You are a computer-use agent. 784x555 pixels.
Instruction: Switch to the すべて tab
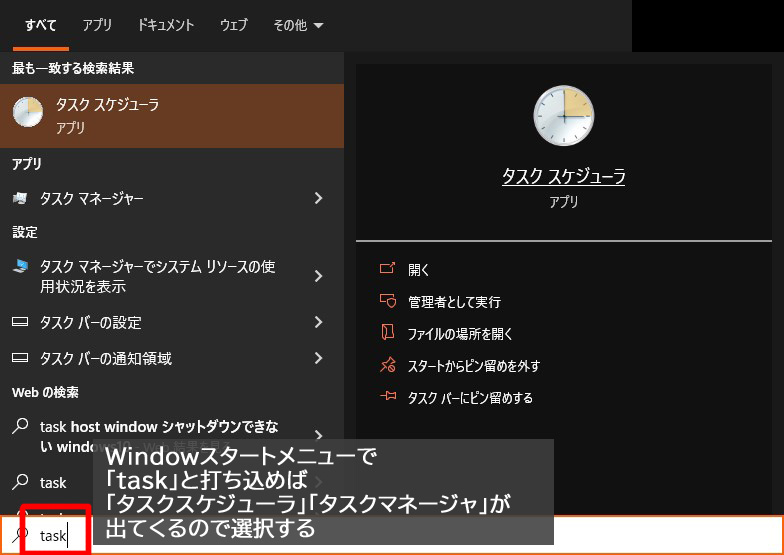click(x=40, y=25)
